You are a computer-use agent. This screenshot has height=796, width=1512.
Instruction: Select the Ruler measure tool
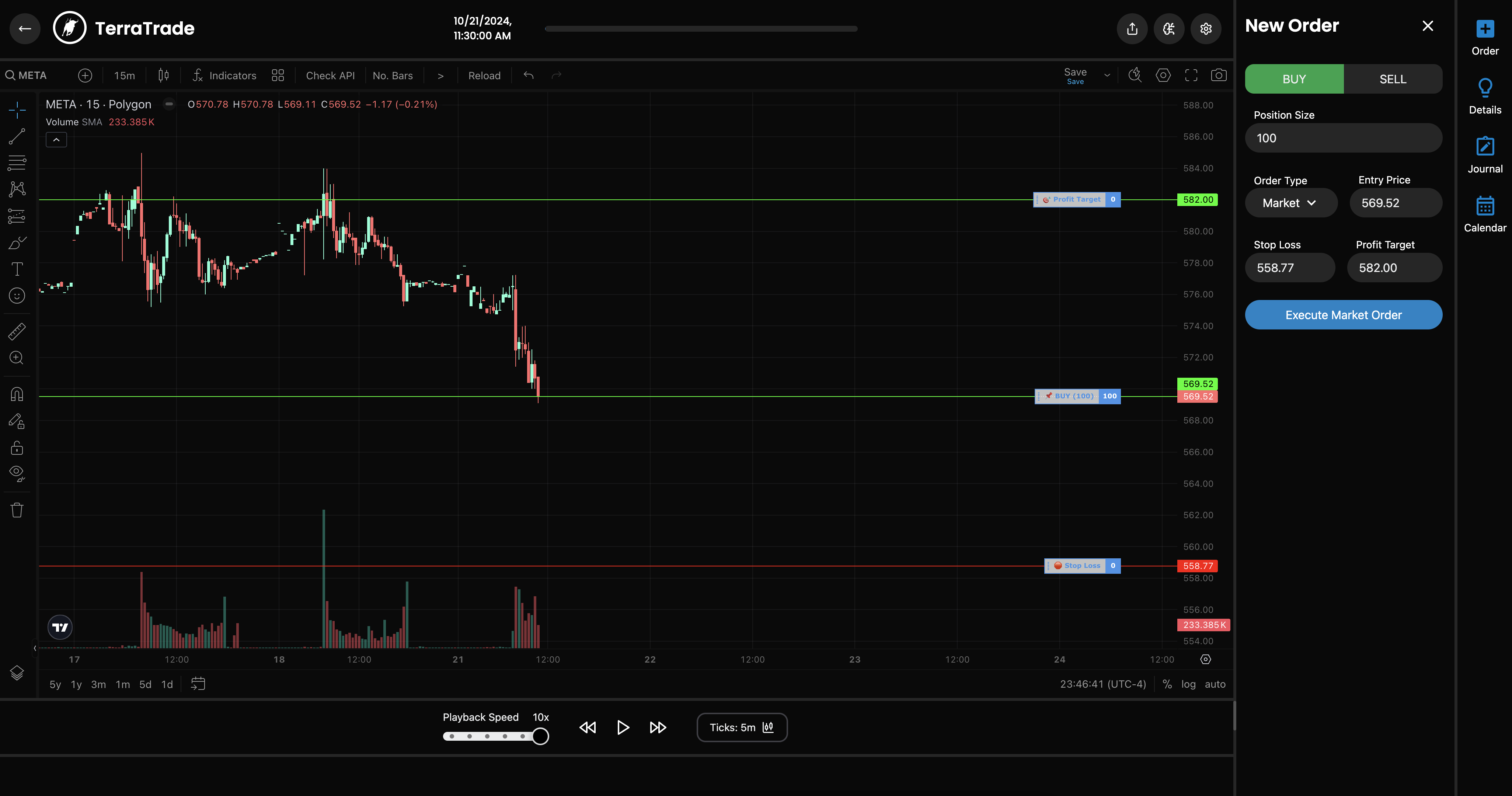[17, 332]
